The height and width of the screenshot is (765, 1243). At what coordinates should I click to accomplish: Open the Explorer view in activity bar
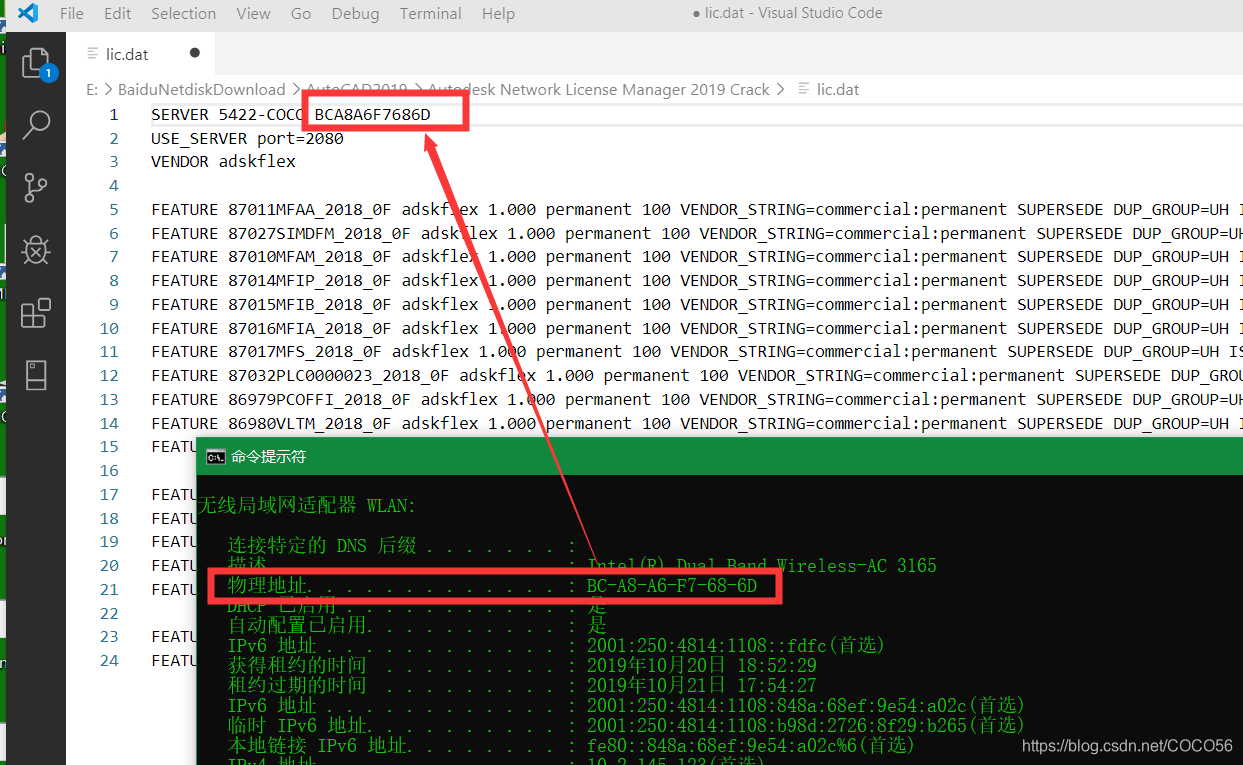point(36,63)
